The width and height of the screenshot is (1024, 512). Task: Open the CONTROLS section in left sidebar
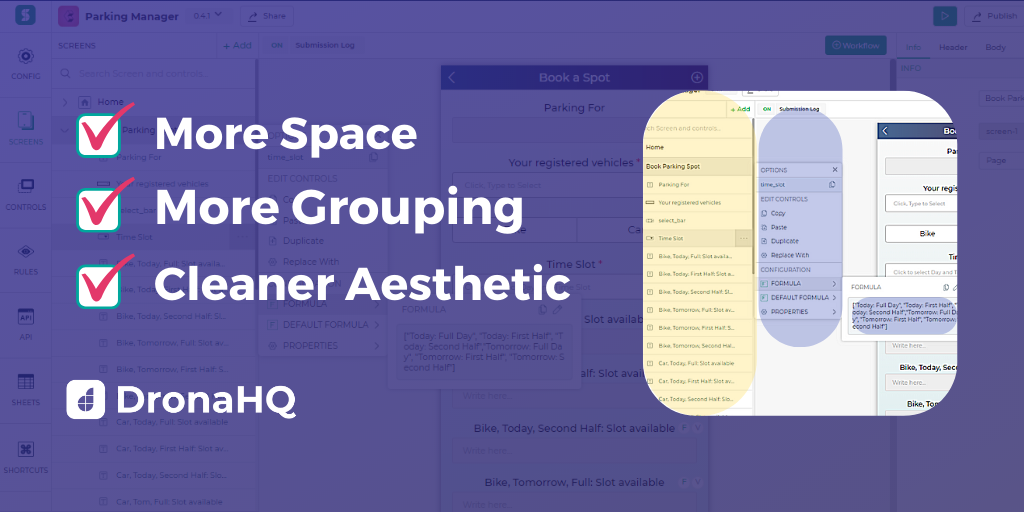click(x=25, y=194)
